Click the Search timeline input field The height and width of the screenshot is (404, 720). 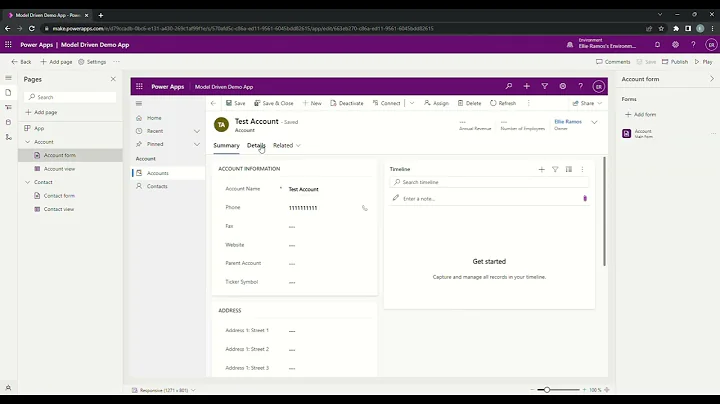(x=489, y=182)
